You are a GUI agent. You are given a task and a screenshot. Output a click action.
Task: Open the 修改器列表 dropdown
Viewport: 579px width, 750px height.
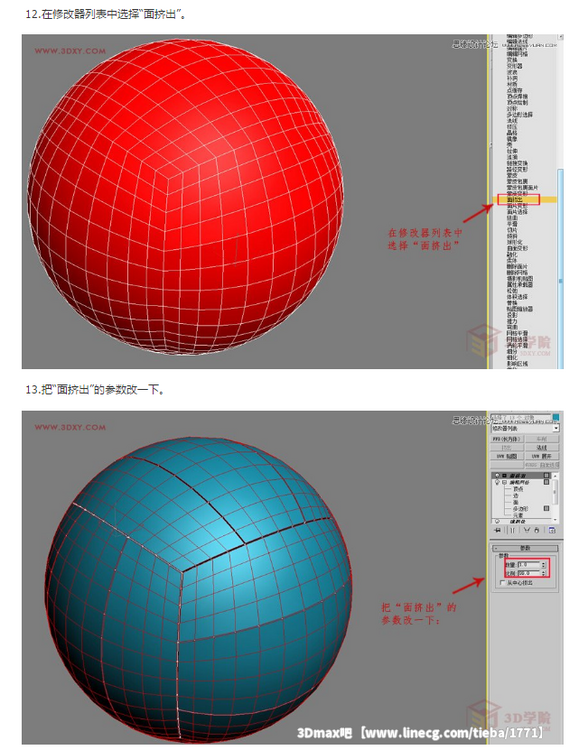(525, 428)
